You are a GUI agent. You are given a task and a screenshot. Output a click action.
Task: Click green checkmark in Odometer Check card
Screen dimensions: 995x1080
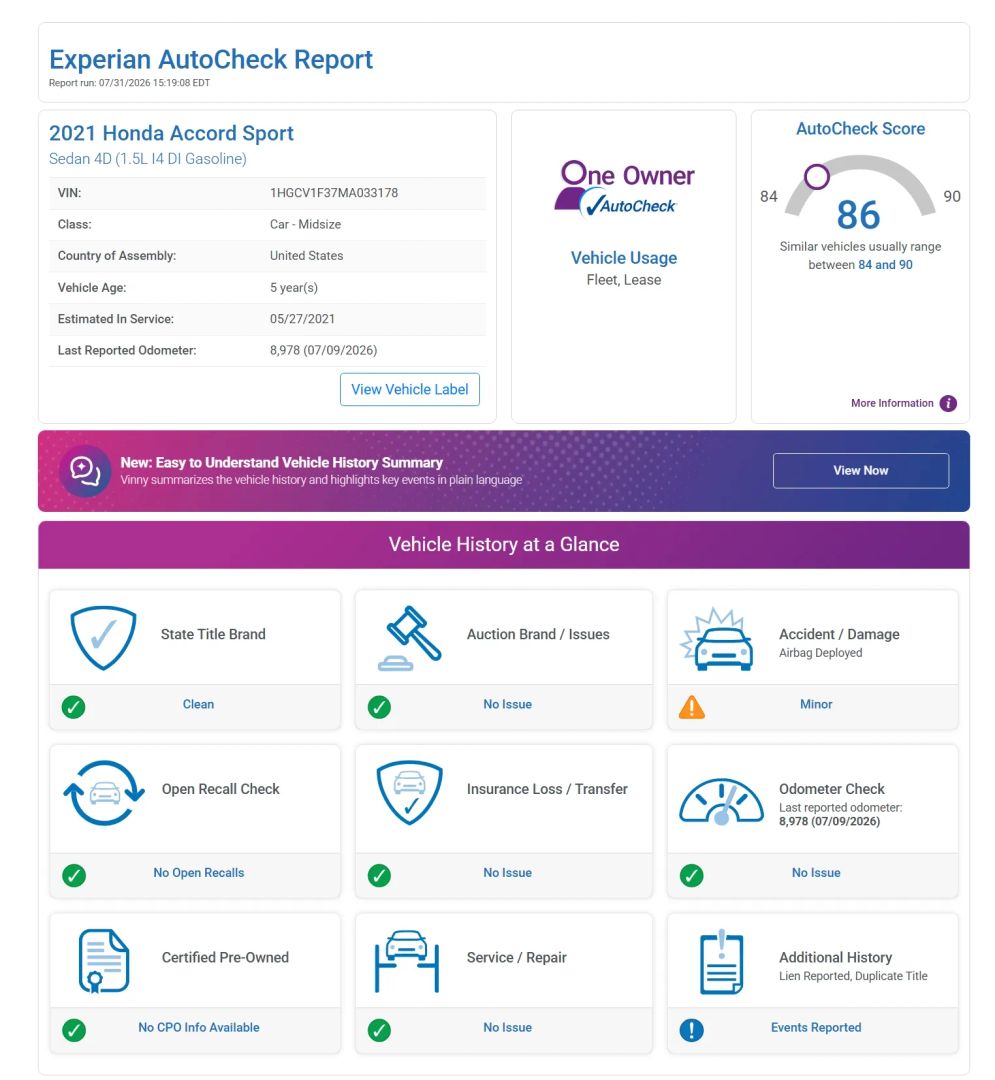point(692,875)
